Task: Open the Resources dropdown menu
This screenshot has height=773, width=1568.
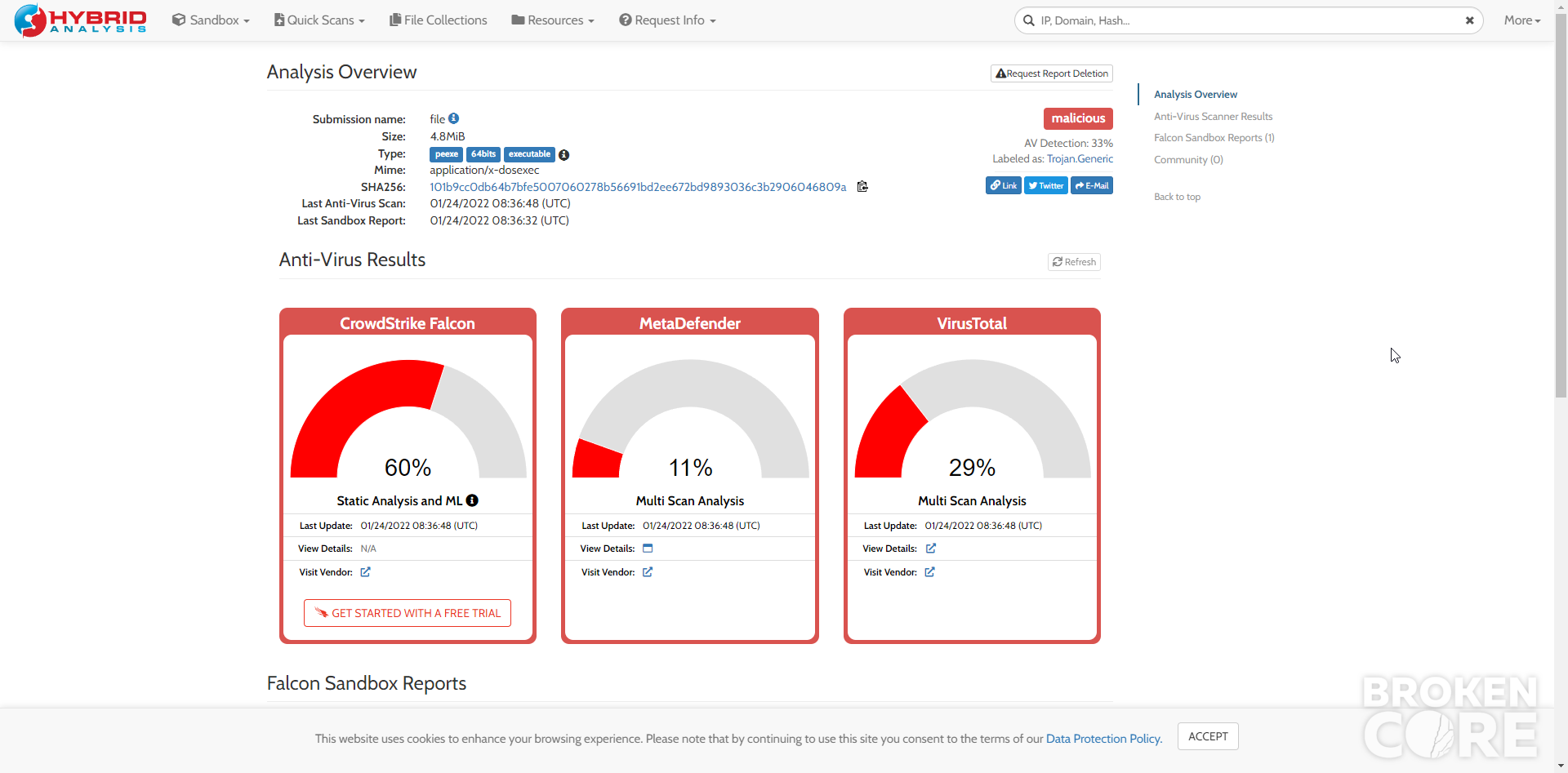Action: point(553,20)
